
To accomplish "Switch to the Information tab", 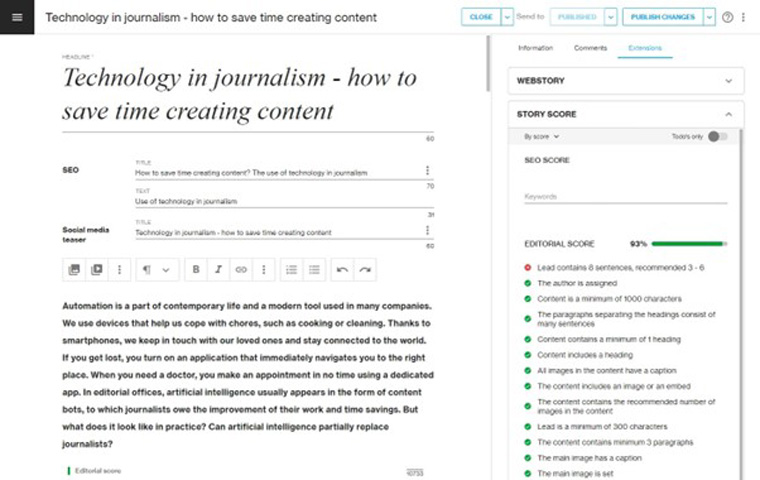I will coord(535,48).
